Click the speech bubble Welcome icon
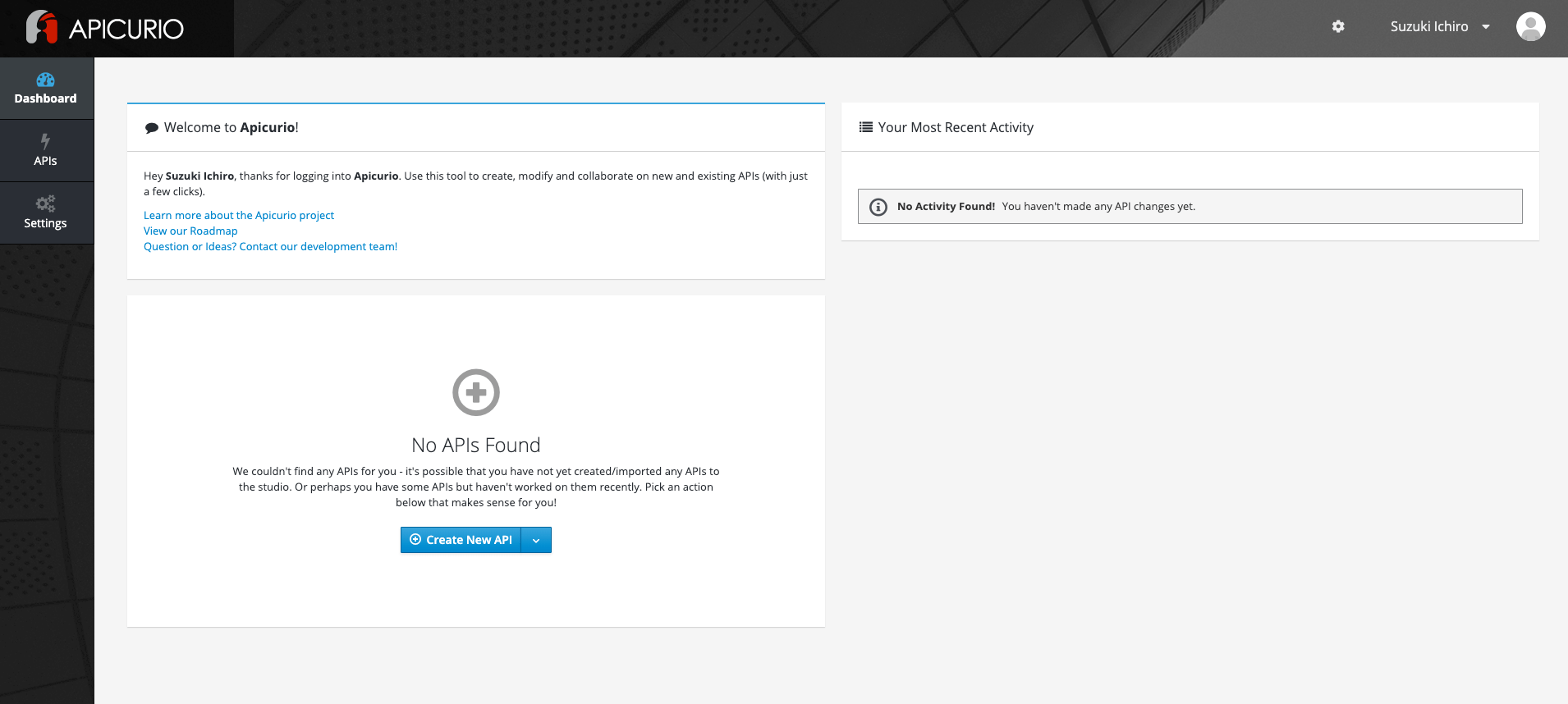1568x704 pixels. (x=152, y=128)
